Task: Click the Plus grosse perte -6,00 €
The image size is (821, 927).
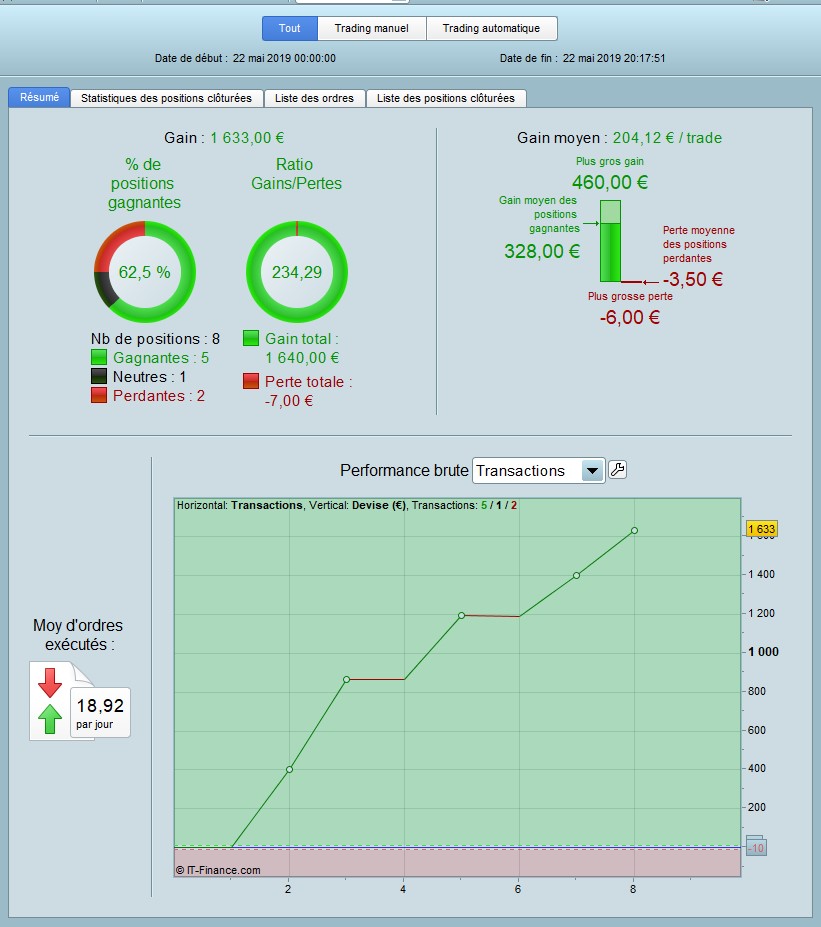Action: [629, 317]
